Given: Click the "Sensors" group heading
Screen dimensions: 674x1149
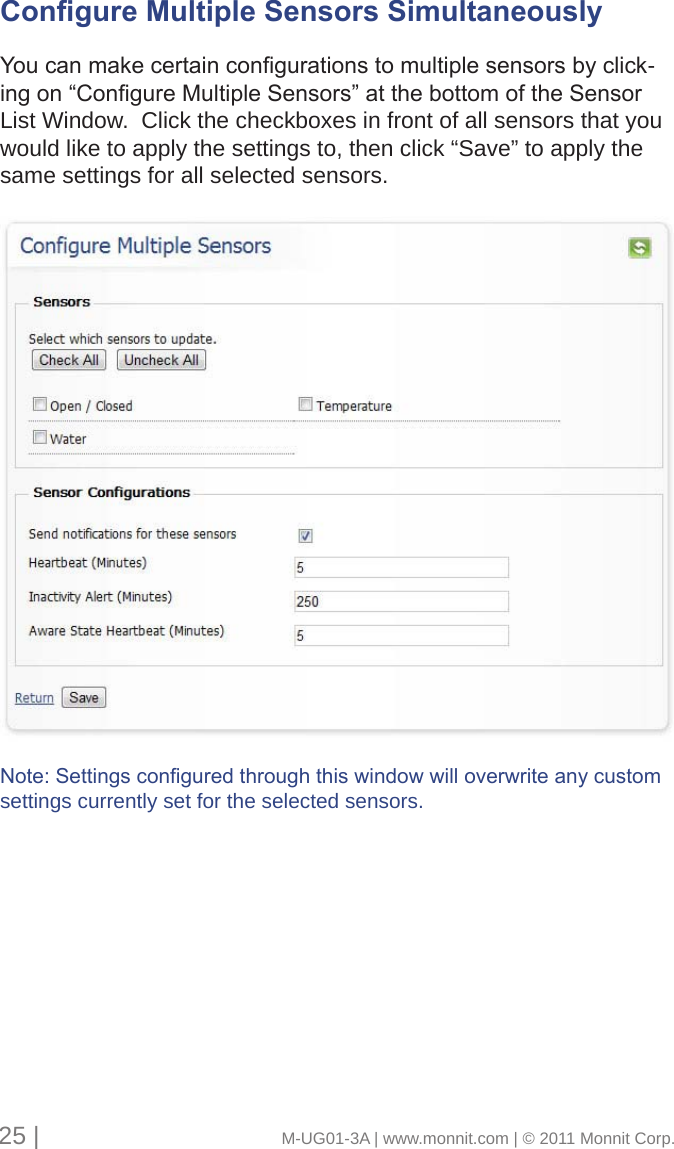Looking at the screenshot, I should tap(61, 302).
